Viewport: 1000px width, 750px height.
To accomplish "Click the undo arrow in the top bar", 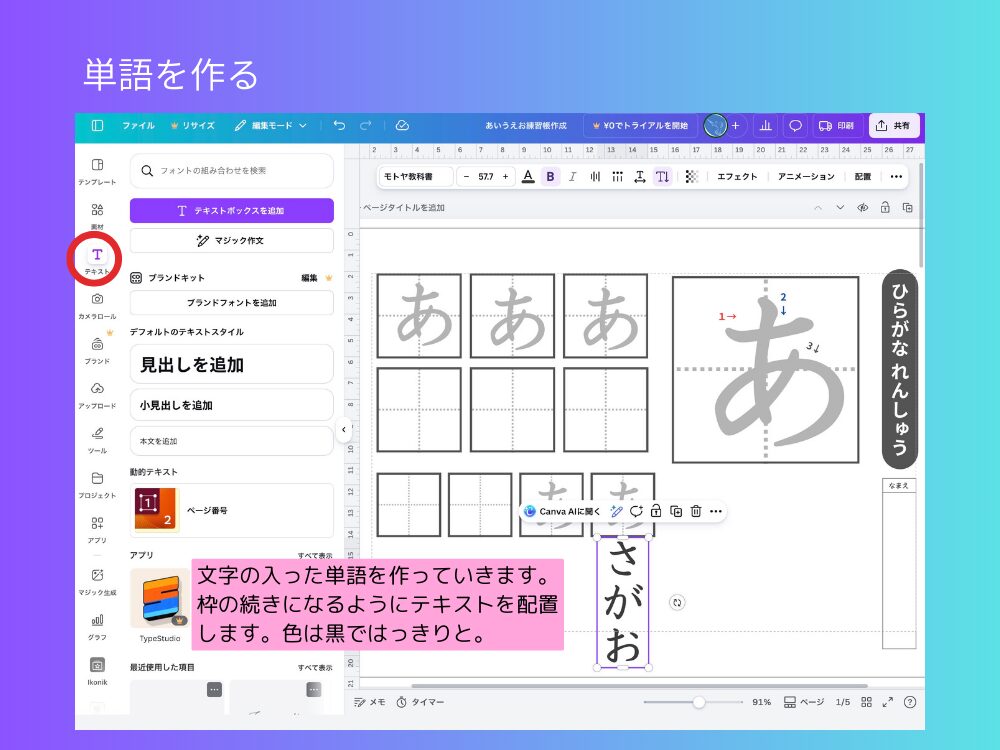I will pos(340,125).
